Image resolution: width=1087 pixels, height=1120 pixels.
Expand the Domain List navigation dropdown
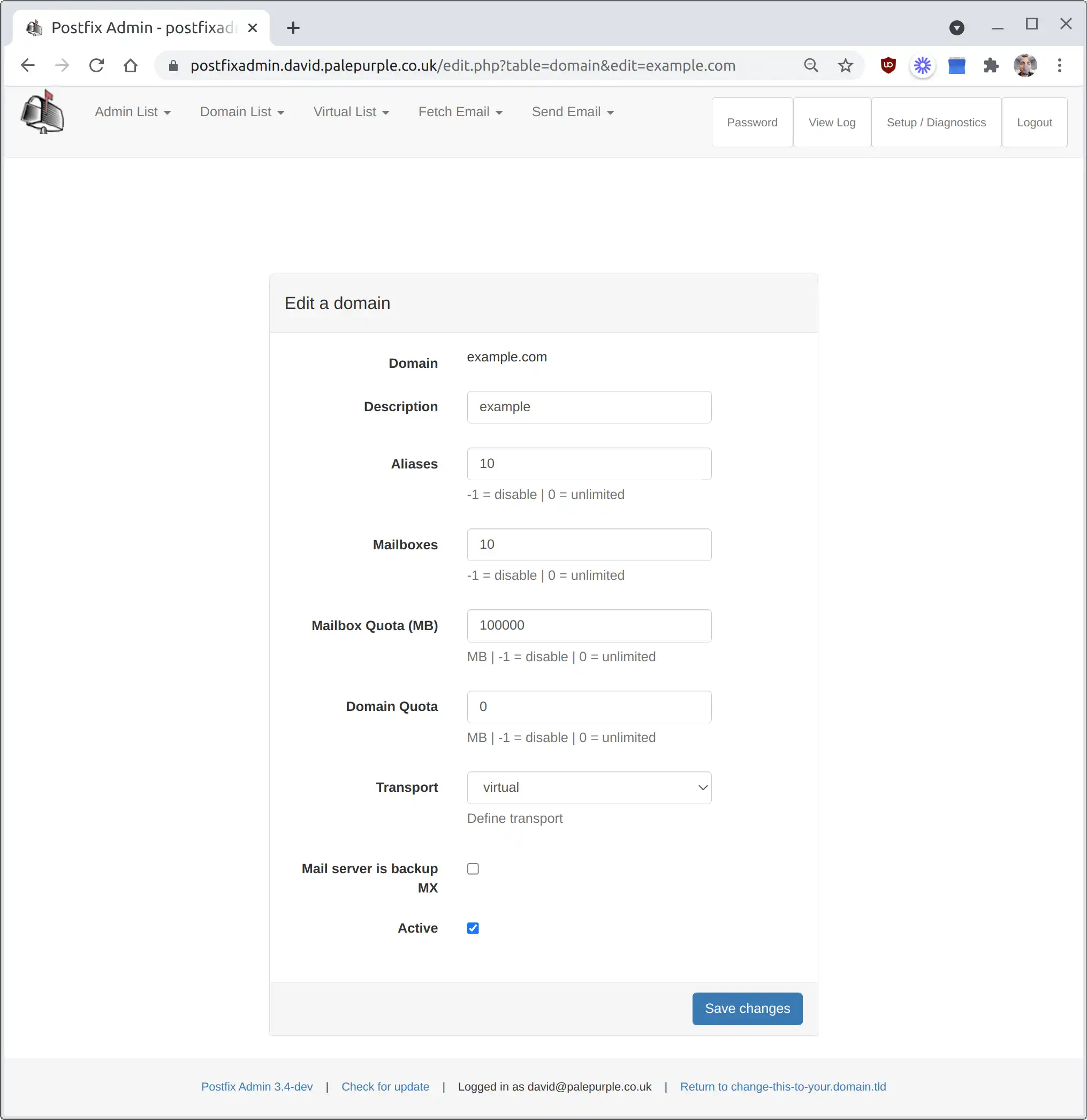coord(241,111)
